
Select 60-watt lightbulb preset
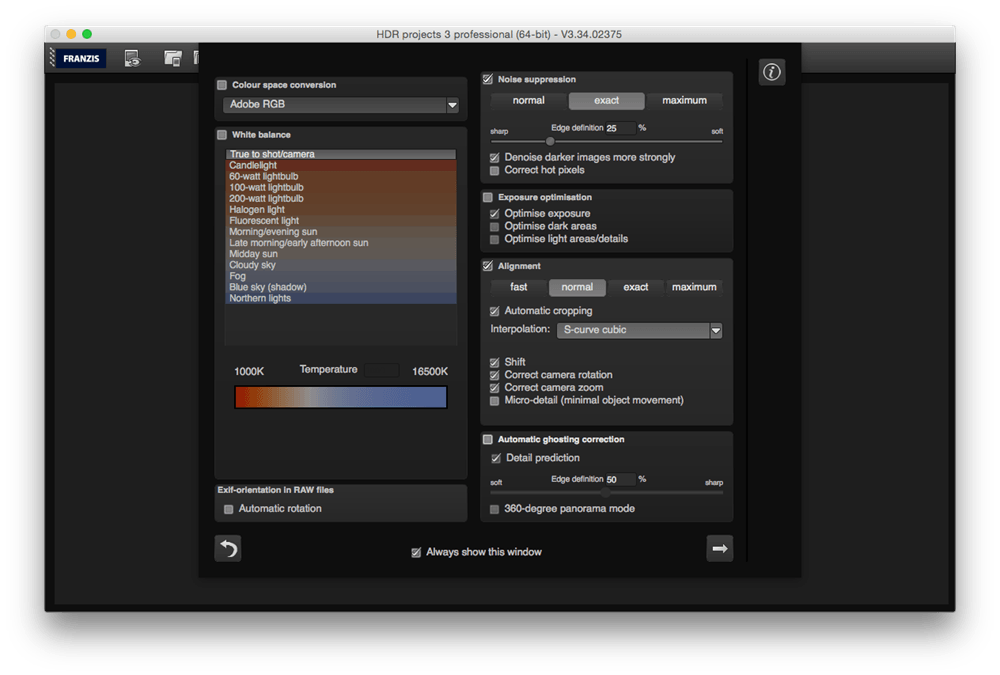pos(341,176)
